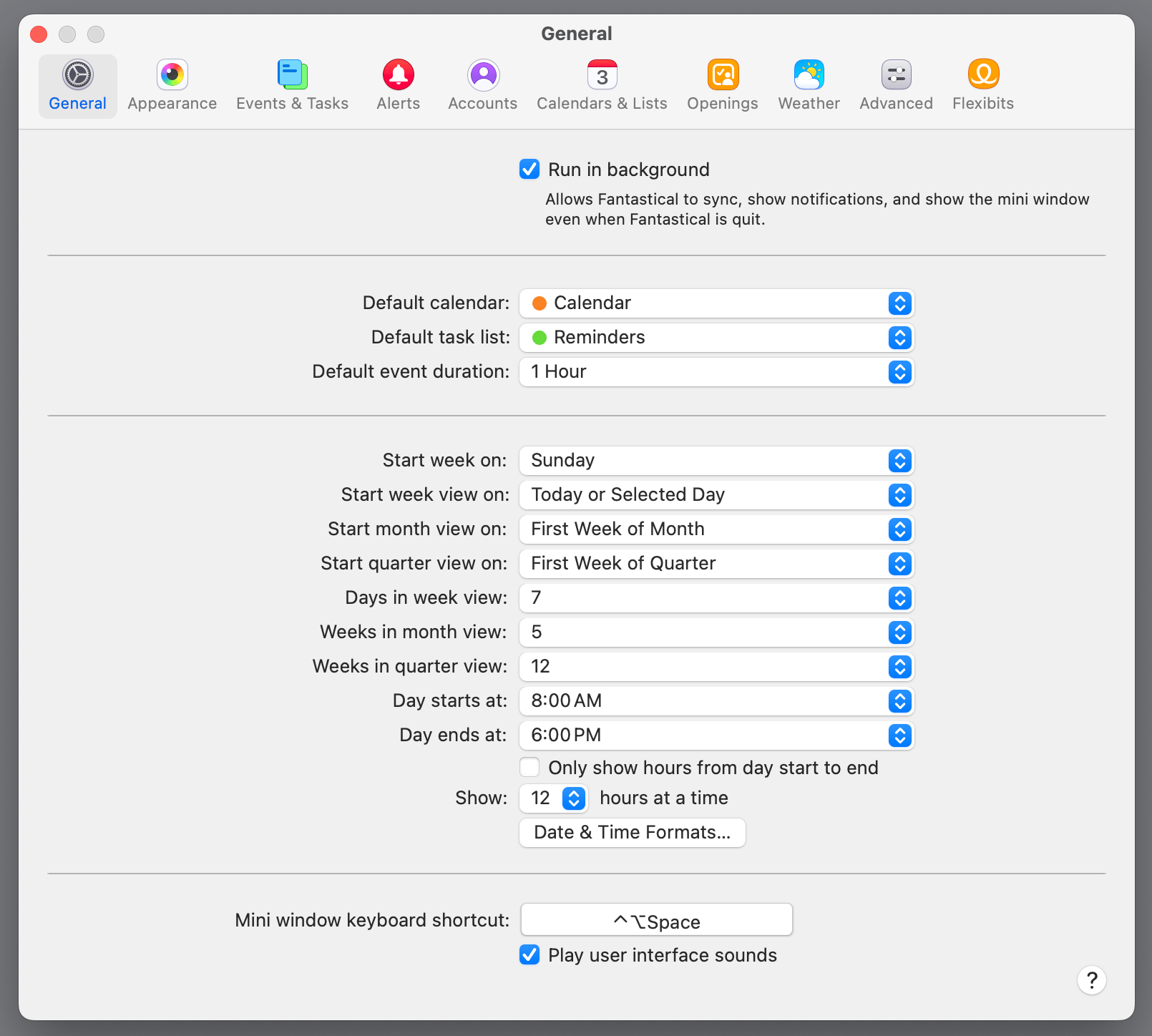Viewport: 1152px width, 1036px height.
Task: Open Start week view on dropdown
Action: pyautogui.click(x=716, y=495)
